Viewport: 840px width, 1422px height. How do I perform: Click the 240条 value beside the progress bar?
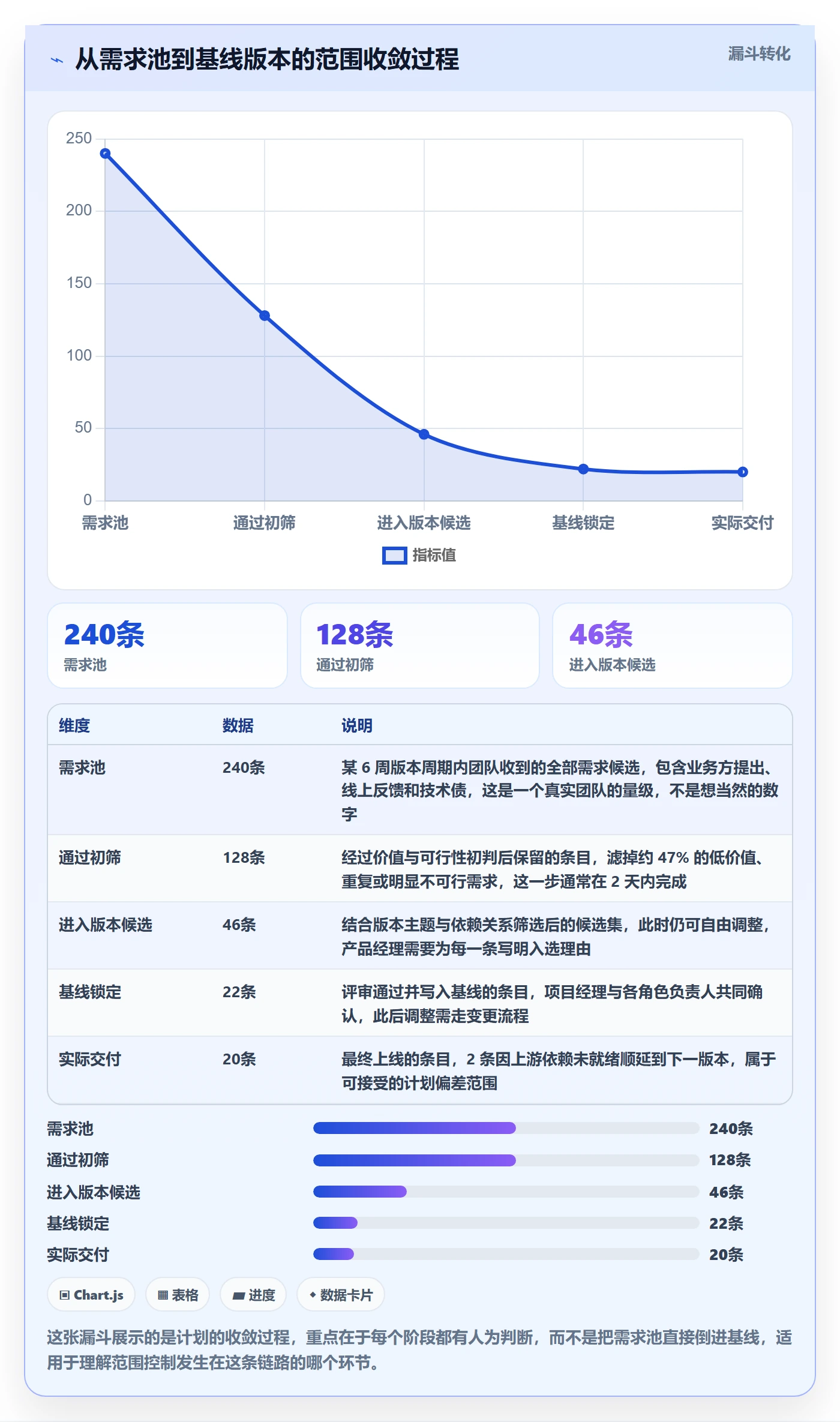point(731,1129)
